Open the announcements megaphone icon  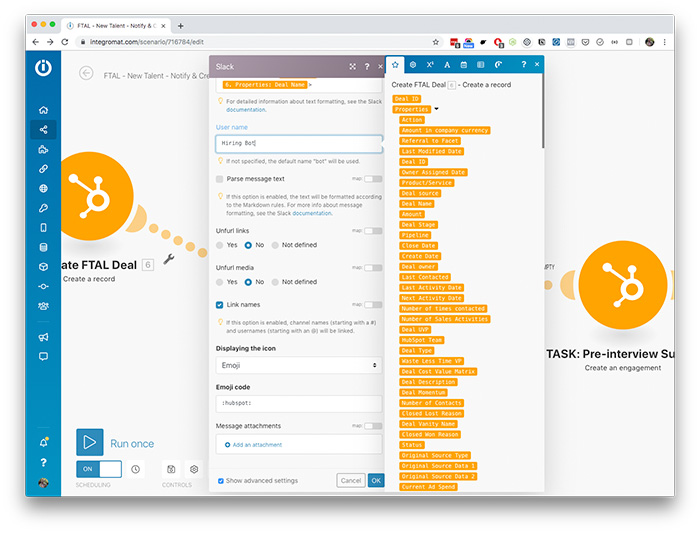point(43,337)
